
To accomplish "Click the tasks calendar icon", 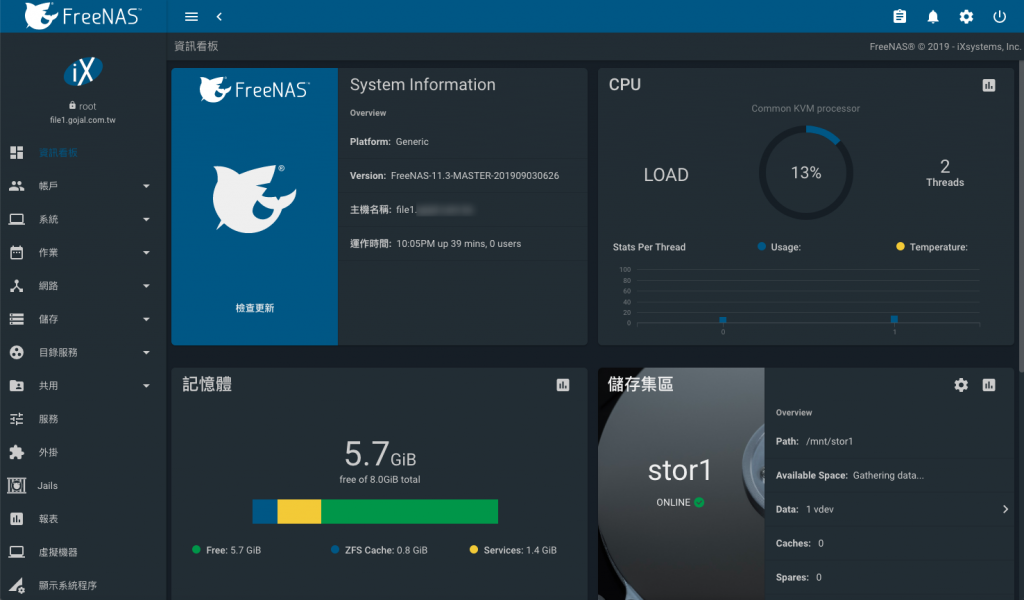I will click(x=16, y=253).
